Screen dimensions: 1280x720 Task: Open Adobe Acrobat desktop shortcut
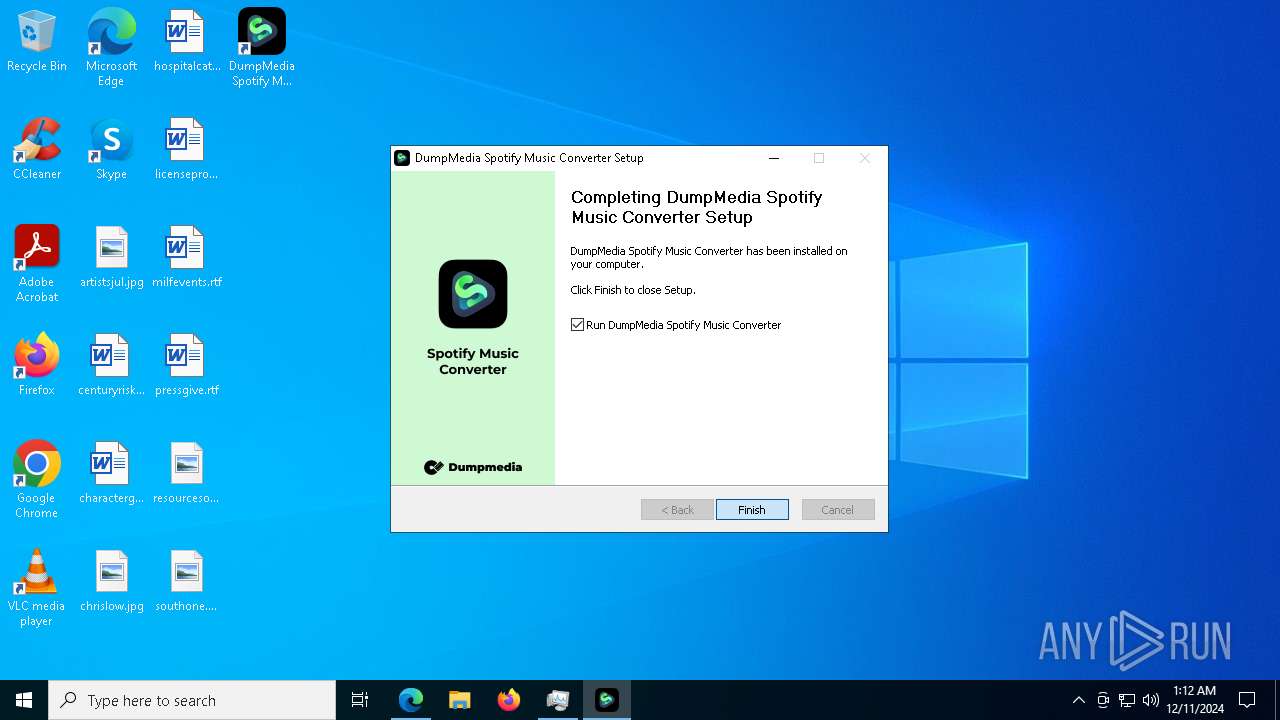tap(37, 263)
